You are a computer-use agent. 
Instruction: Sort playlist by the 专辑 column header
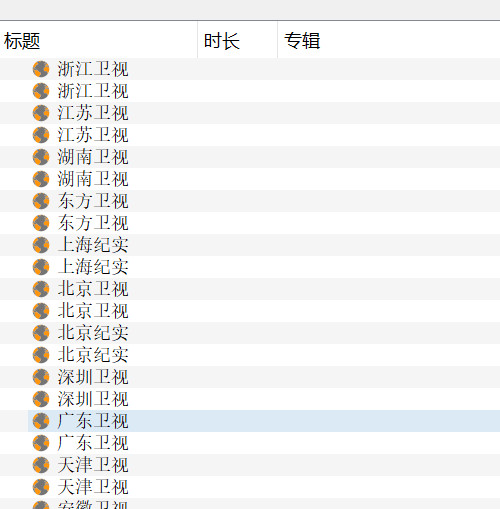tap(389, 41)
